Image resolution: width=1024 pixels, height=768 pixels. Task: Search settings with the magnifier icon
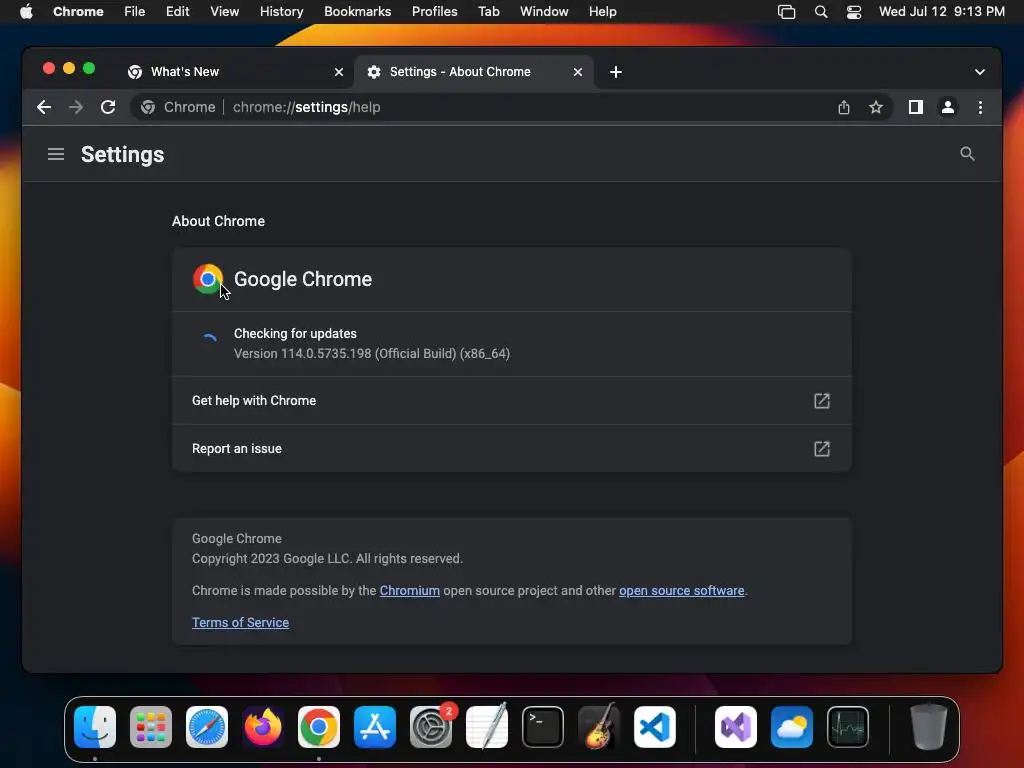click(967, 154)
